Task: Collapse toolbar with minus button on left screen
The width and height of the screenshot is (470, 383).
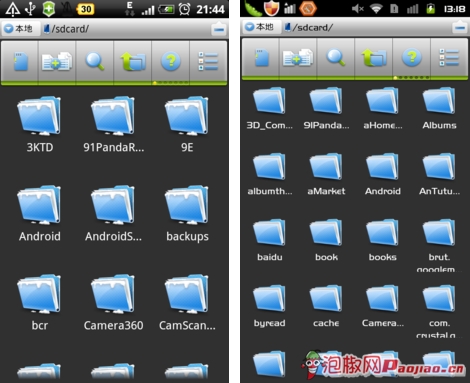Action: (x=219, y=29)
